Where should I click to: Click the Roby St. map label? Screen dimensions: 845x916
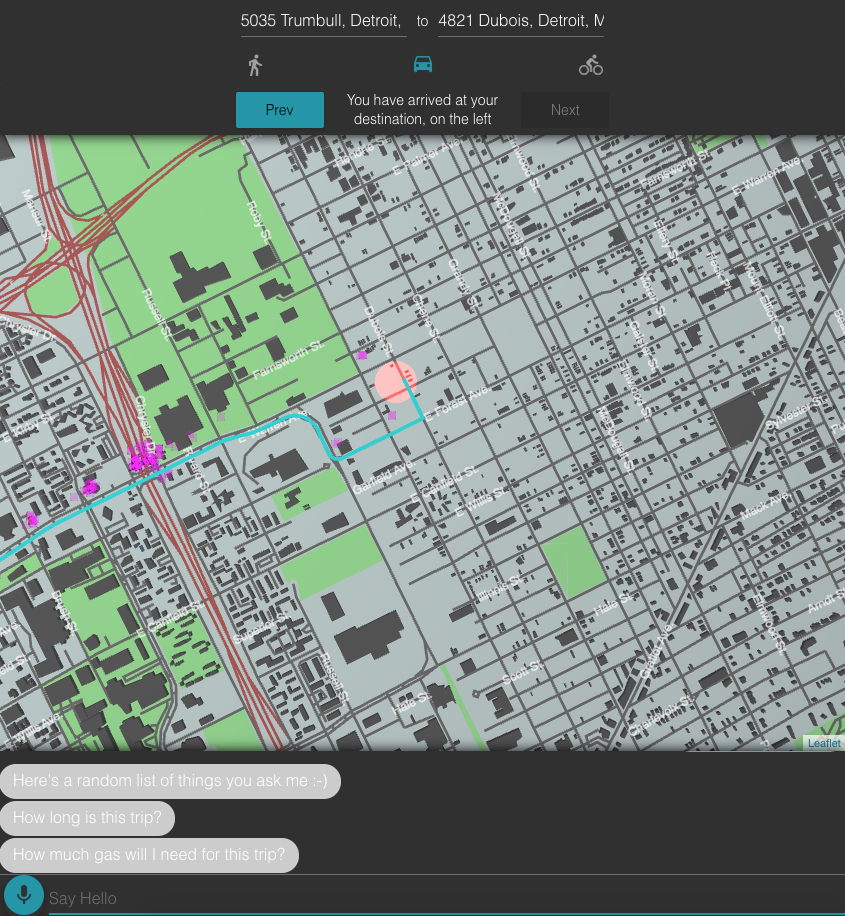pos(259,222)
